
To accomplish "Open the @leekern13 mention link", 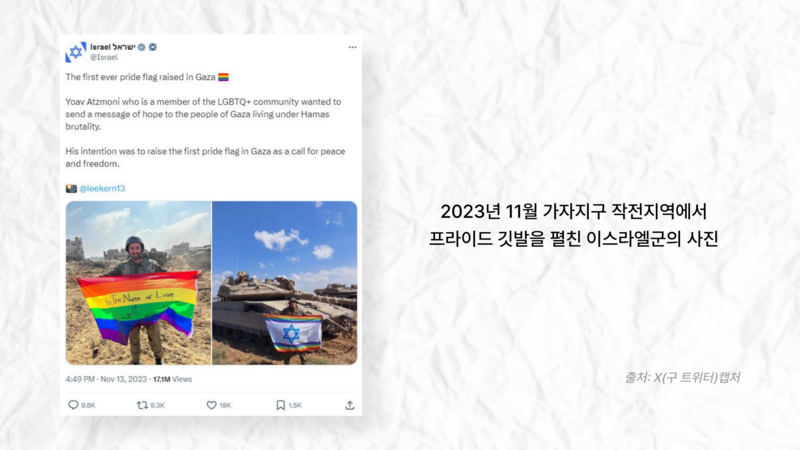I will 102,188.
